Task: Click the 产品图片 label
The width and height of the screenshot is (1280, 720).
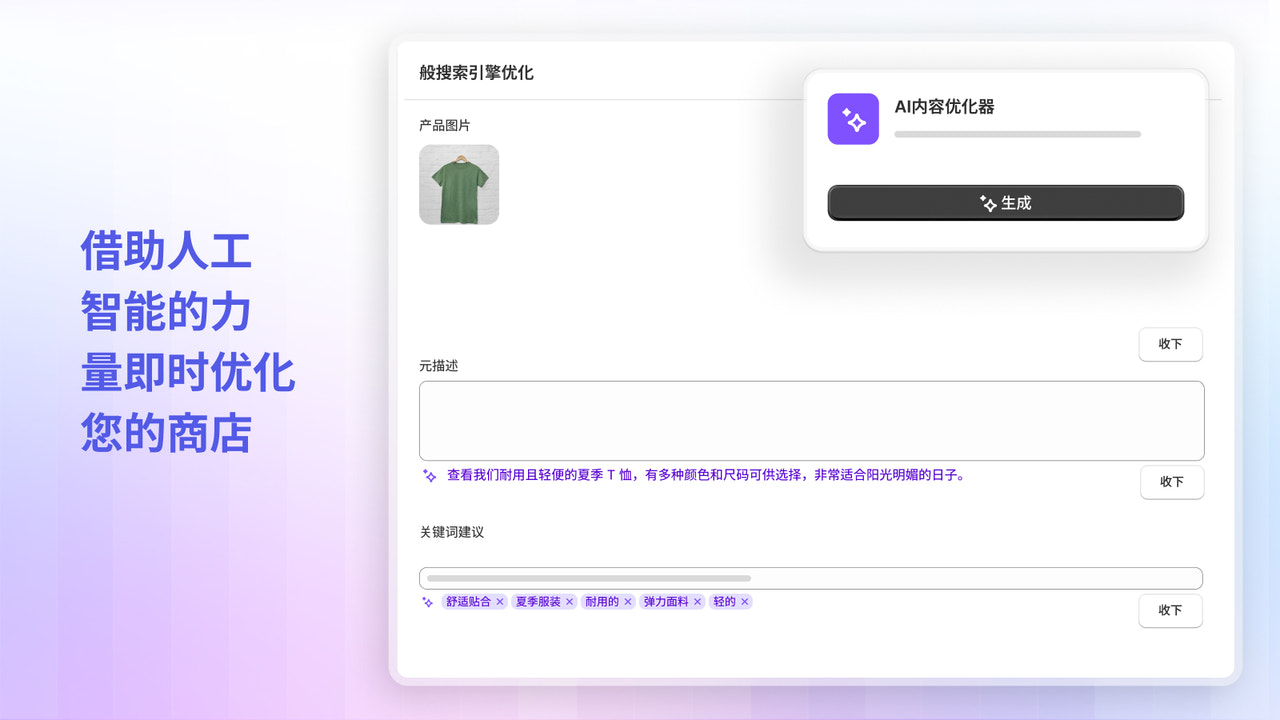Action: 445,126
